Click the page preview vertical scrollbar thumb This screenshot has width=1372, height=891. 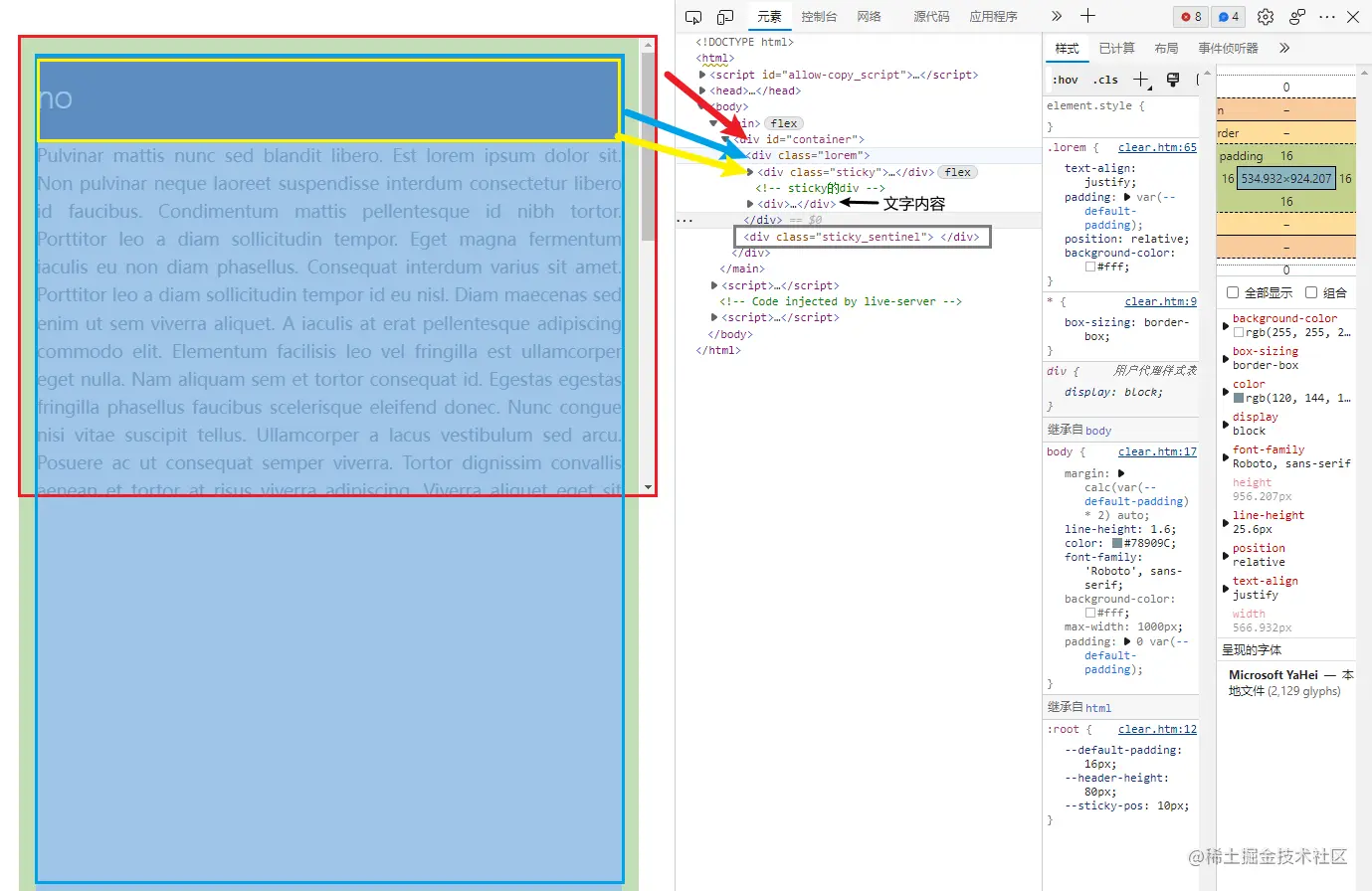point(649,146)
